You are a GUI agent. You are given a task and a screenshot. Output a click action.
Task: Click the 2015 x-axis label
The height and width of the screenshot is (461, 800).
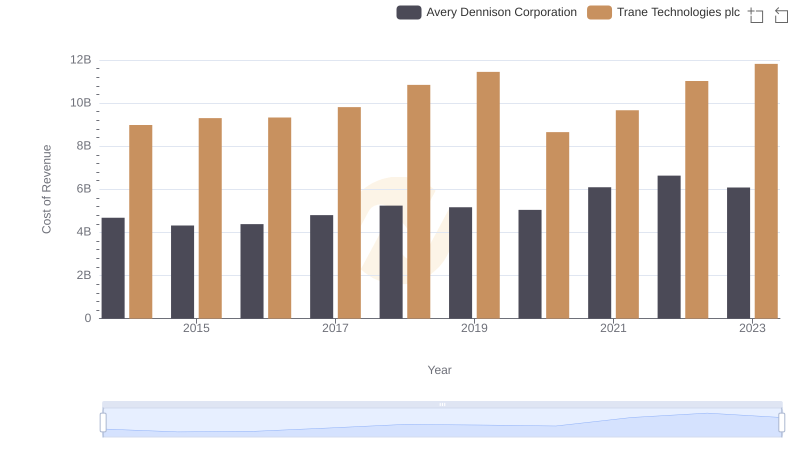[196, 328]
